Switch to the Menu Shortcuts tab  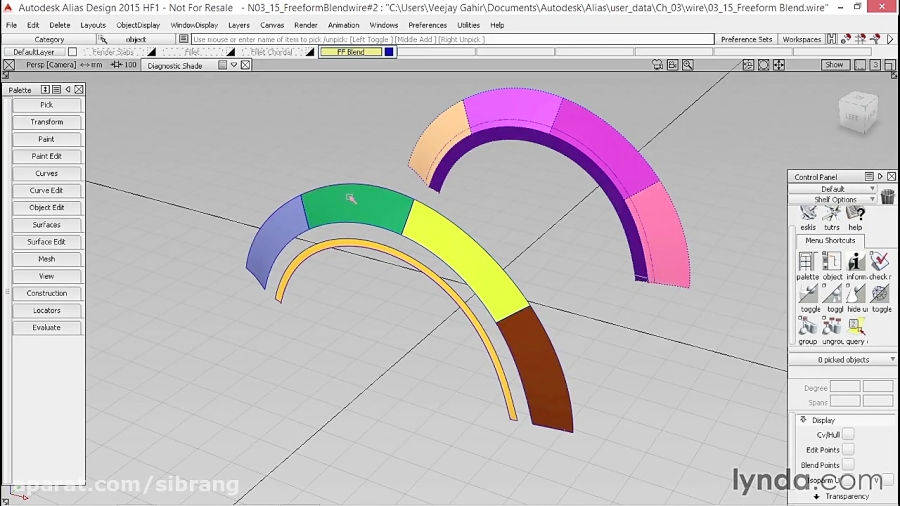click(830, 240)
